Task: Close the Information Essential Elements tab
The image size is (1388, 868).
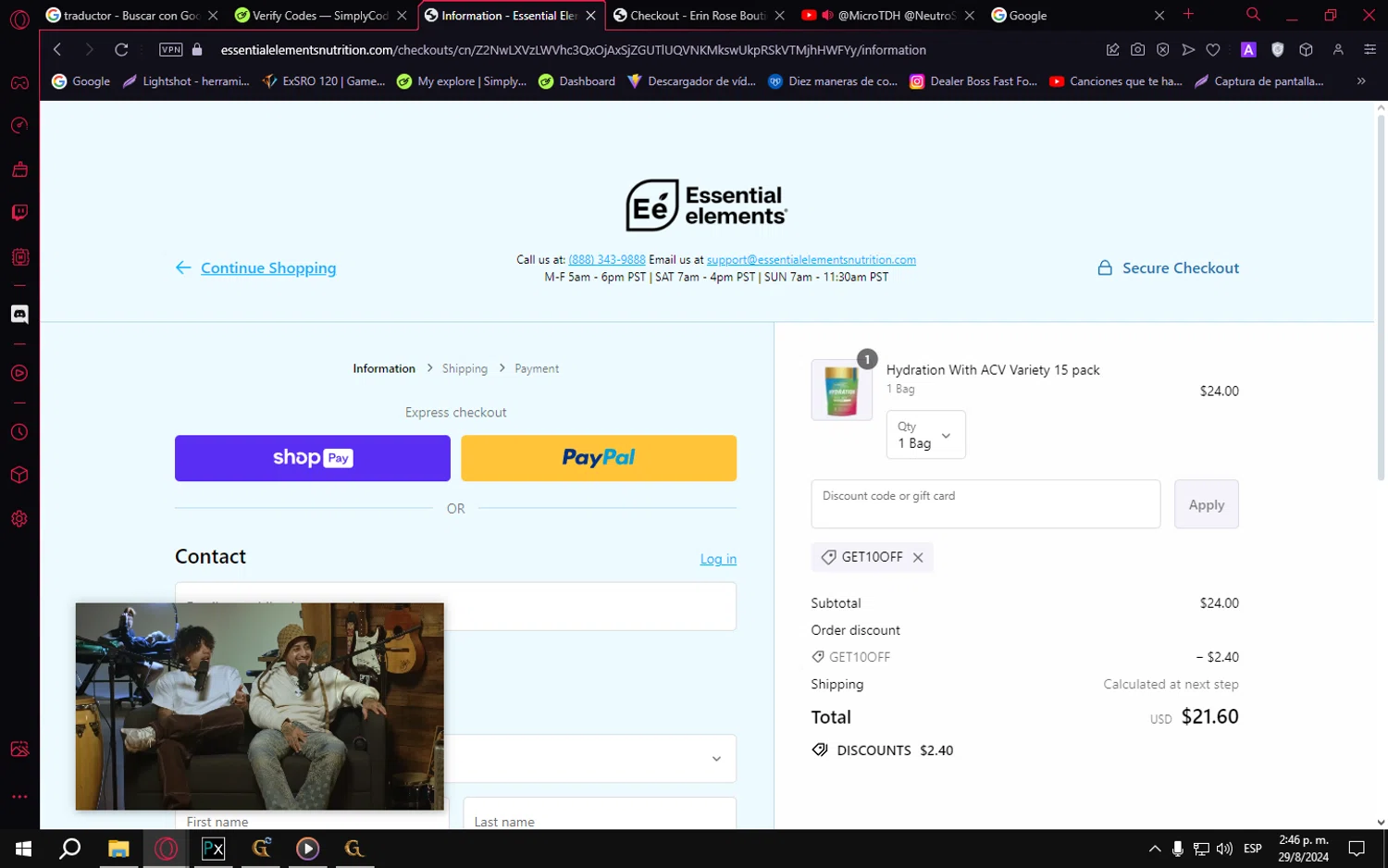Action: coord(590,16)
